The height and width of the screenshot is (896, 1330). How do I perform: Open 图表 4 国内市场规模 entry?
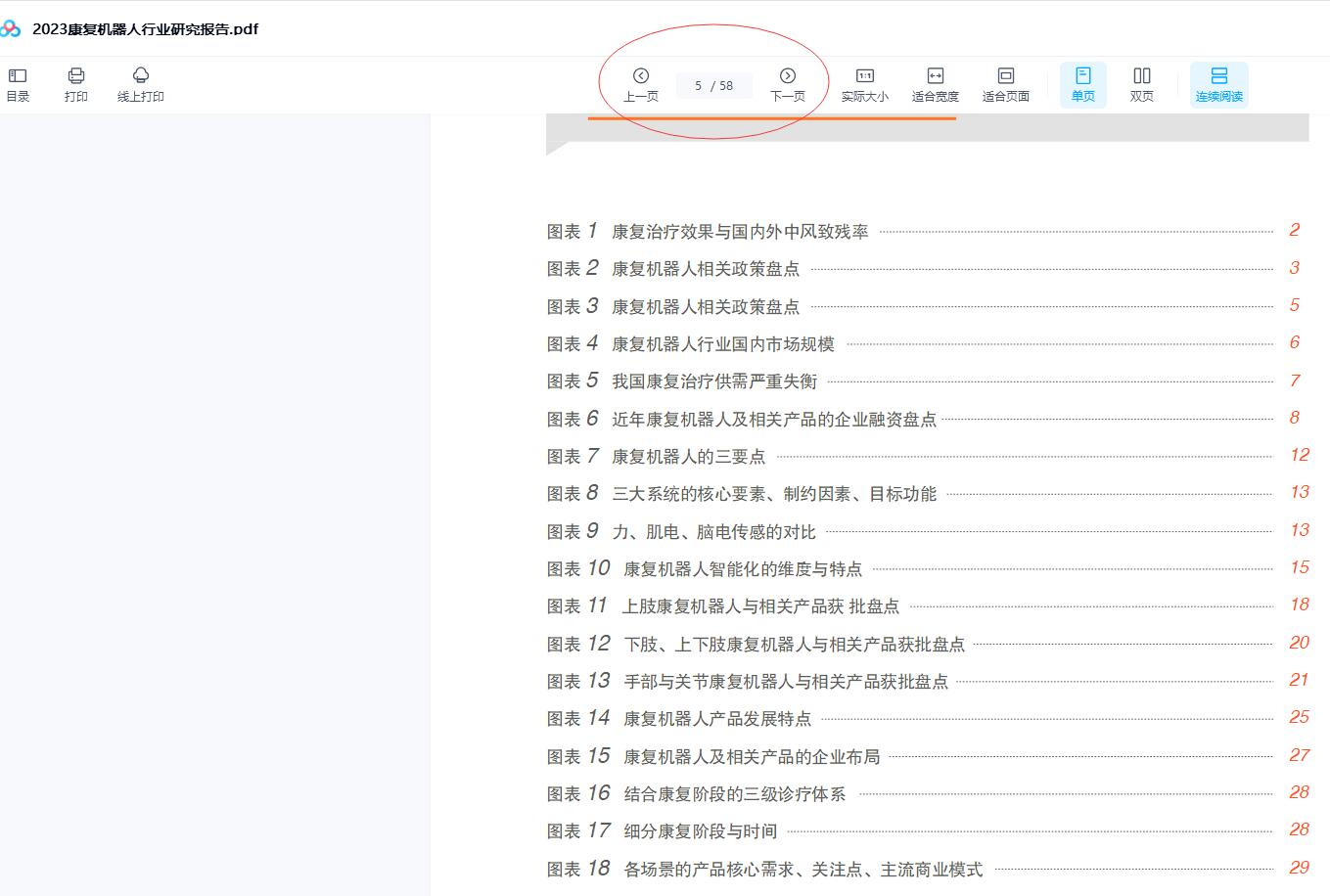tap(722, 344)
